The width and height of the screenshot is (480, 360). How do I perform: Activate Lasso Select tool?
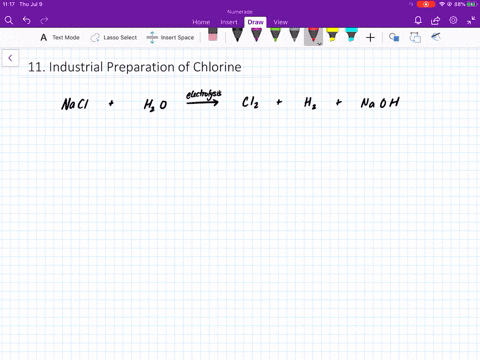tap(114, 37)
